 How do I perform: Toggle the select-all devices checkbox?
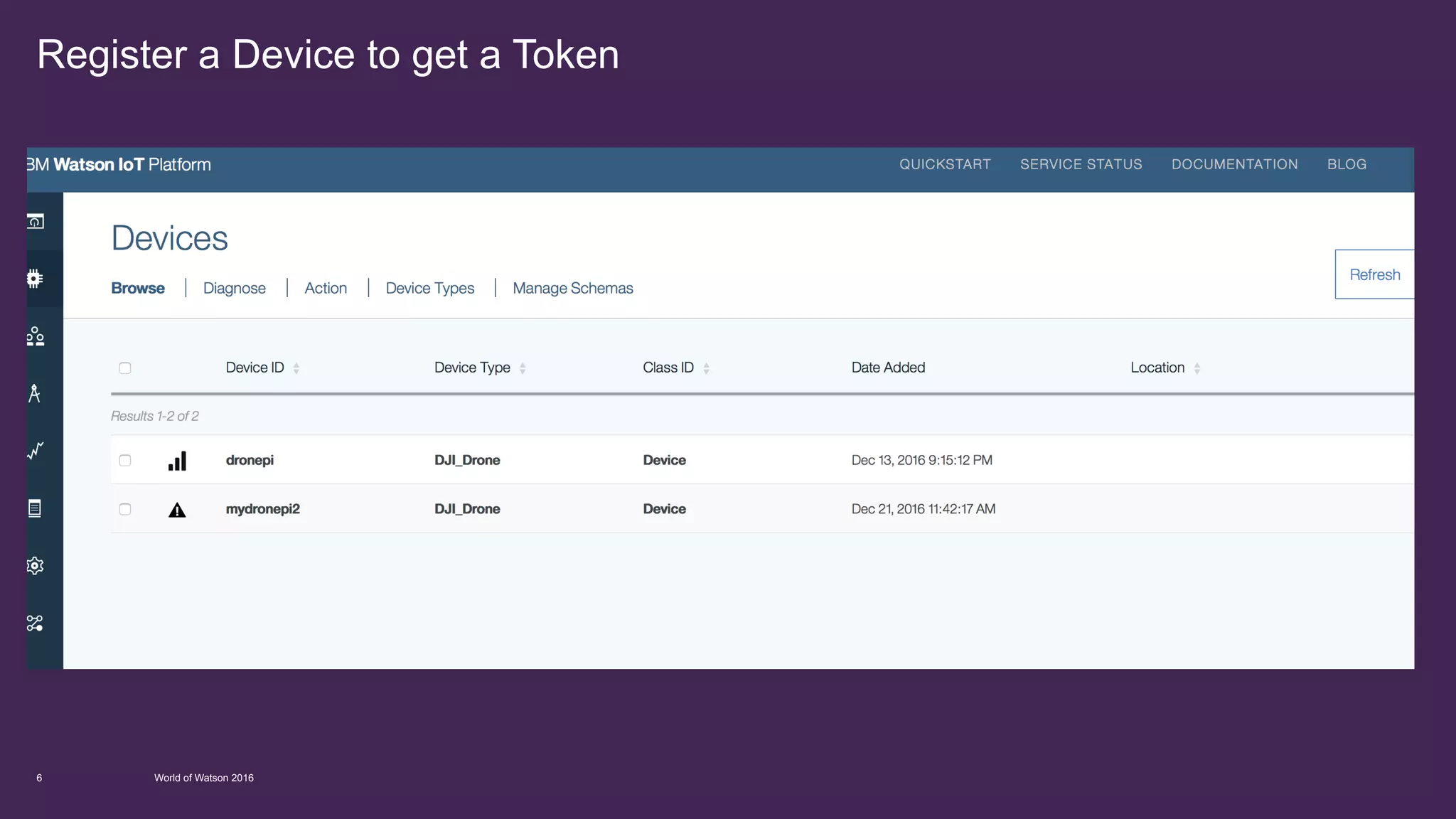click(125, 368)
